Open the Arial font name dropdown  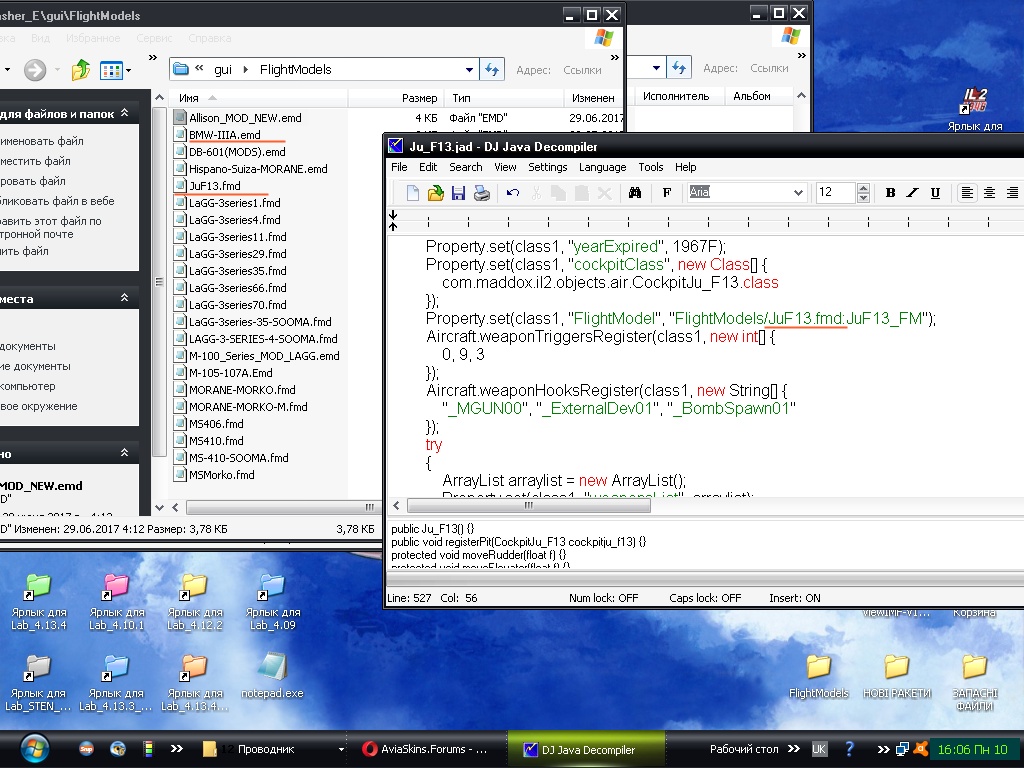tap(798, 193)
